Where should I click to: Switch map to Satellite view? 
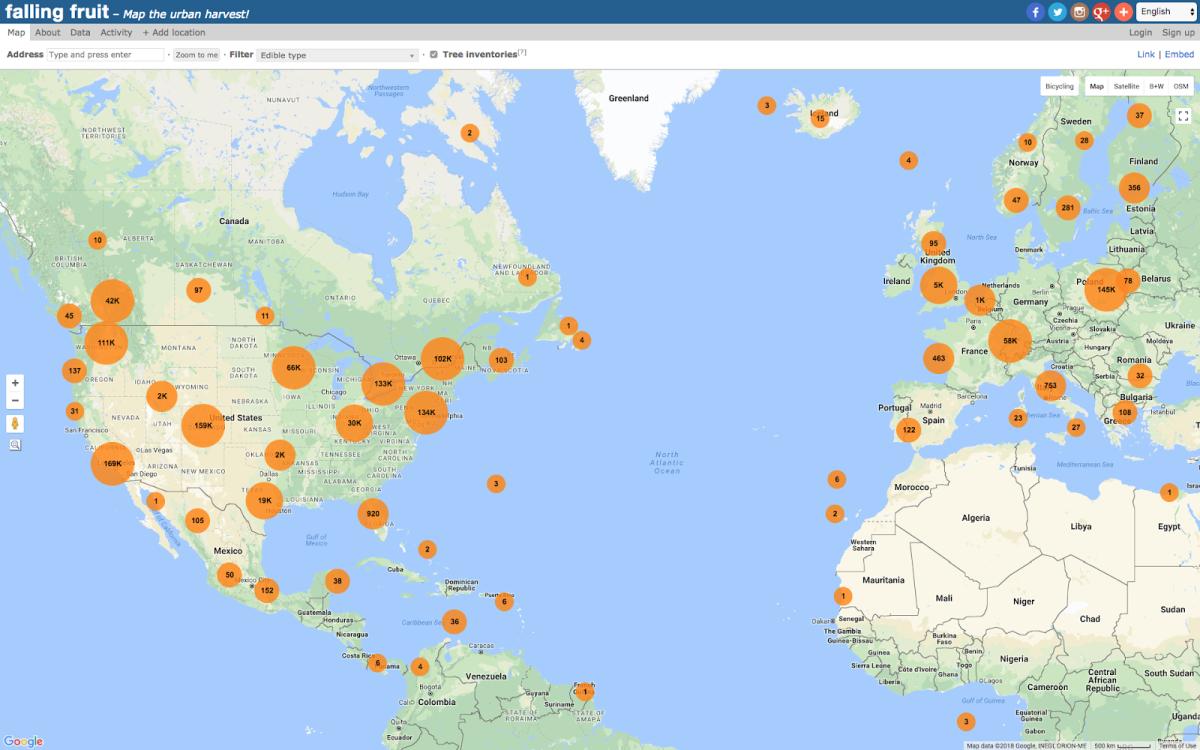coord(1126,87)
